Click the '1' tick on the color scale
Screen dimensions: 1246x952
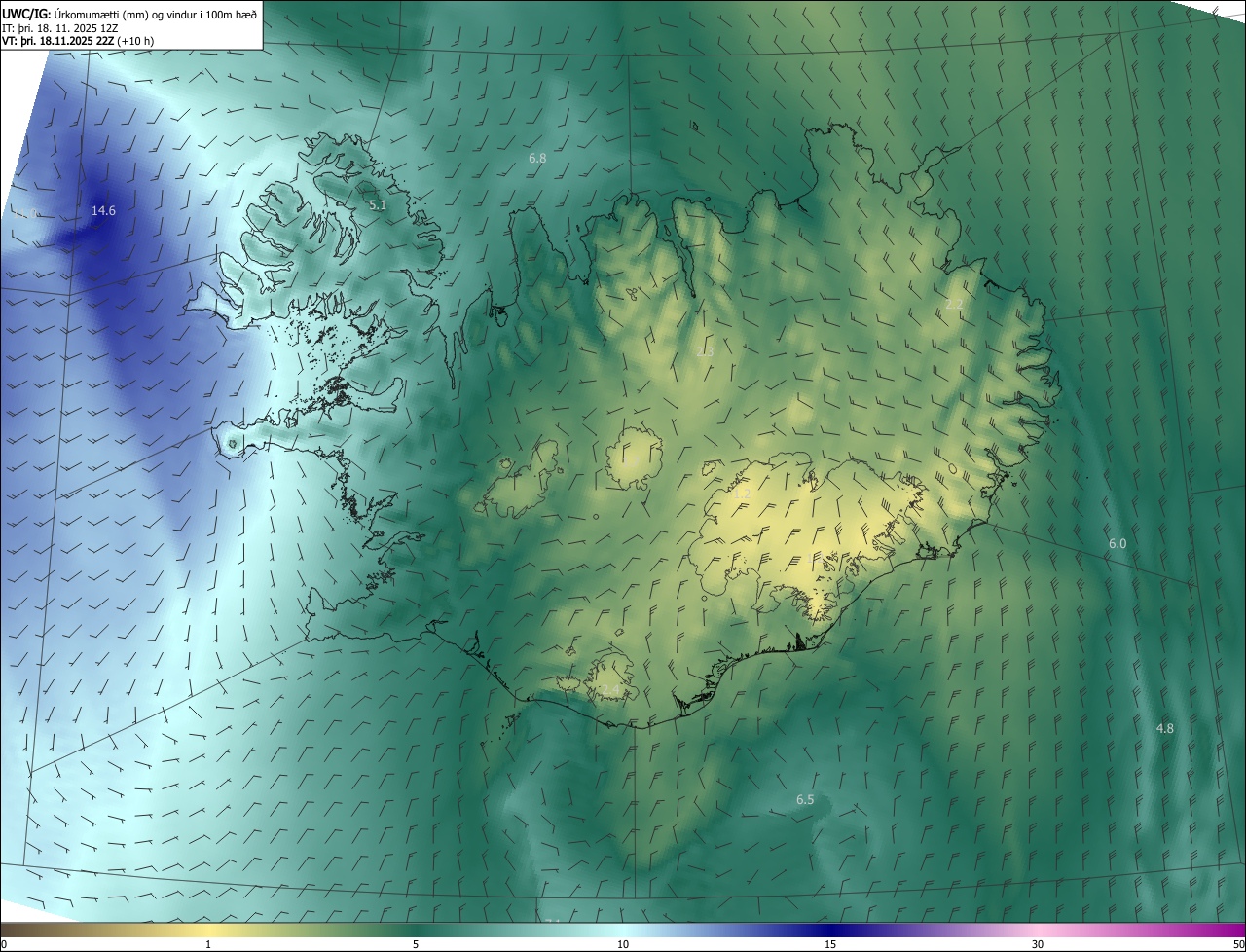point(208,944)
